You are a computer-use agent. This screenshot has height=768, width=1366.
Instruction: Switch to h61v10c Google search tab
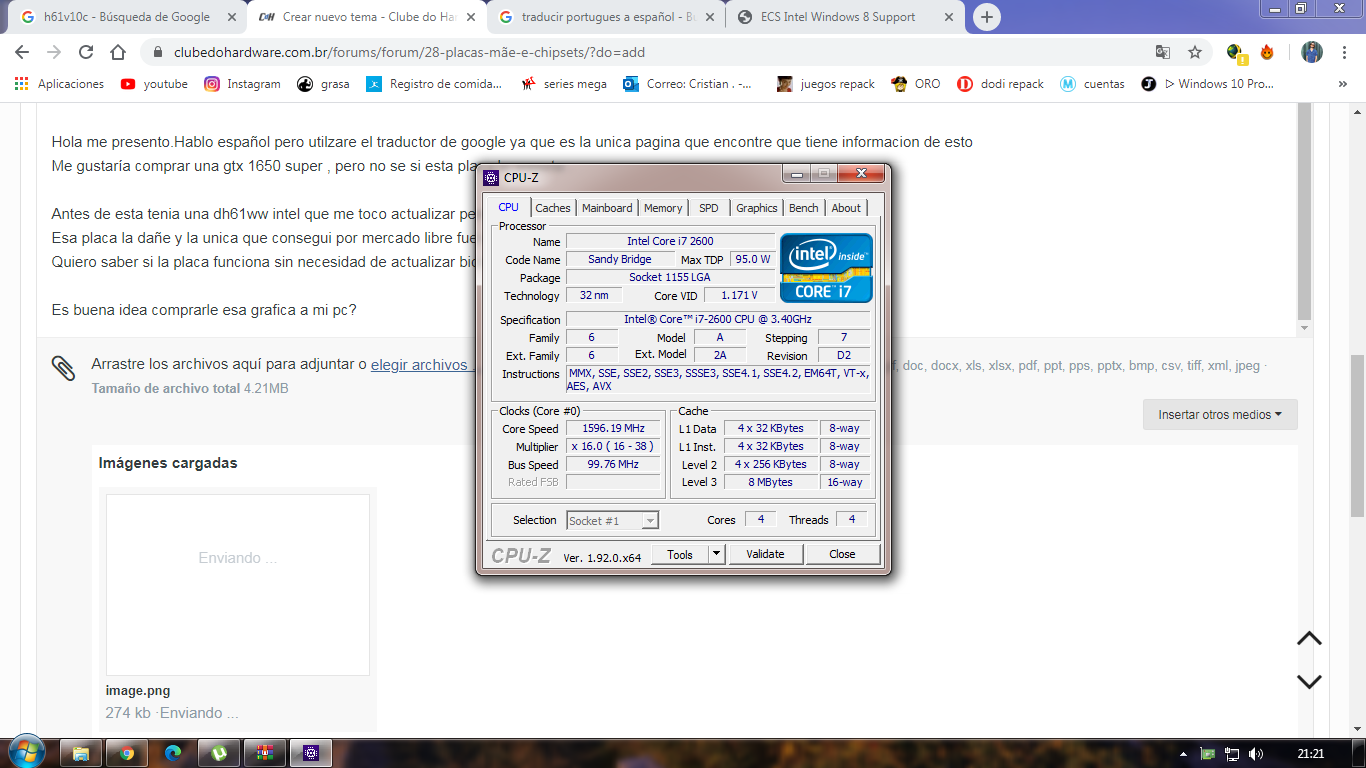[x=125, y=17]
